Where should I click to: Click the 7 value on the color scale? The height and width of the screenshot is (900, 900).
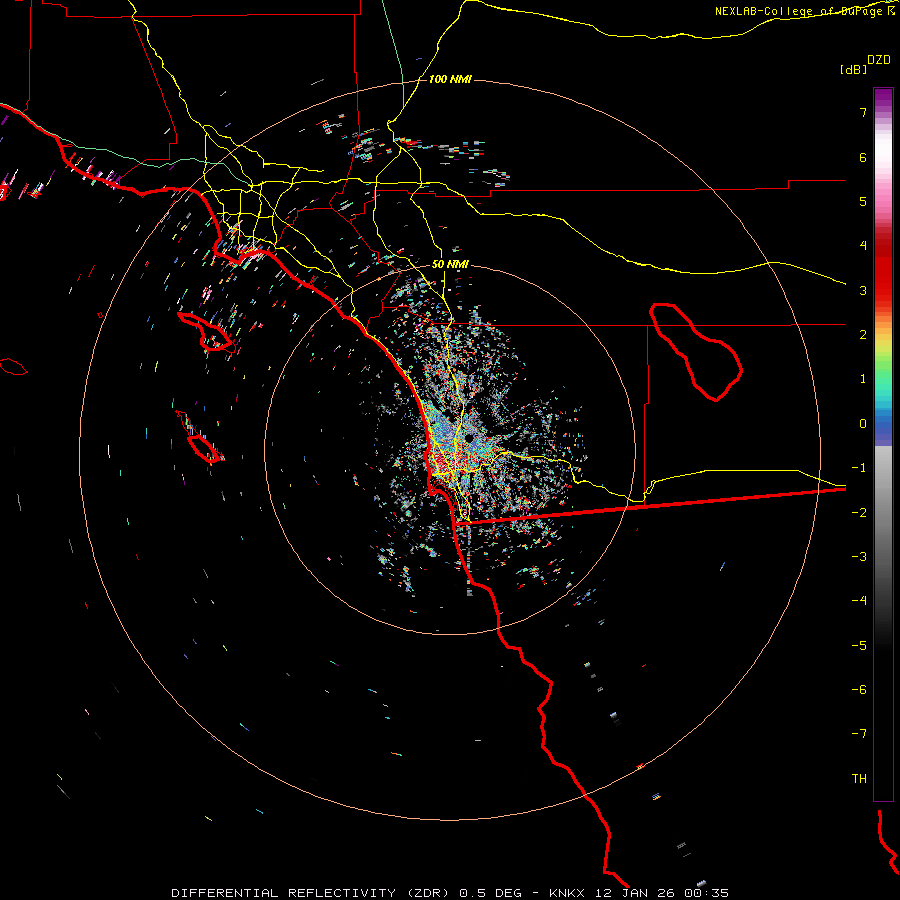(863, 112)
